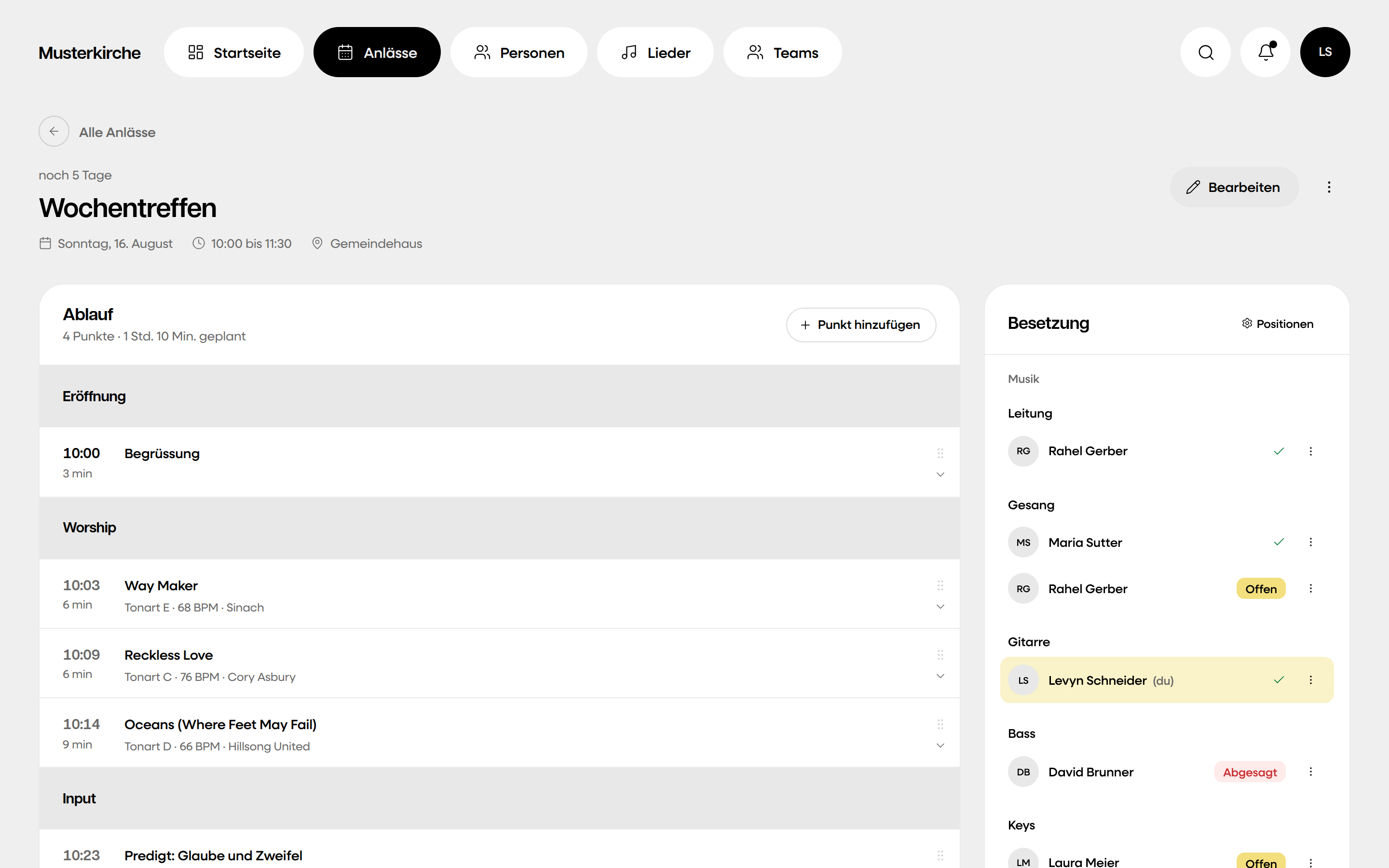
Task: Open options for Levyn Schneider
Action: coord(1310,680)
